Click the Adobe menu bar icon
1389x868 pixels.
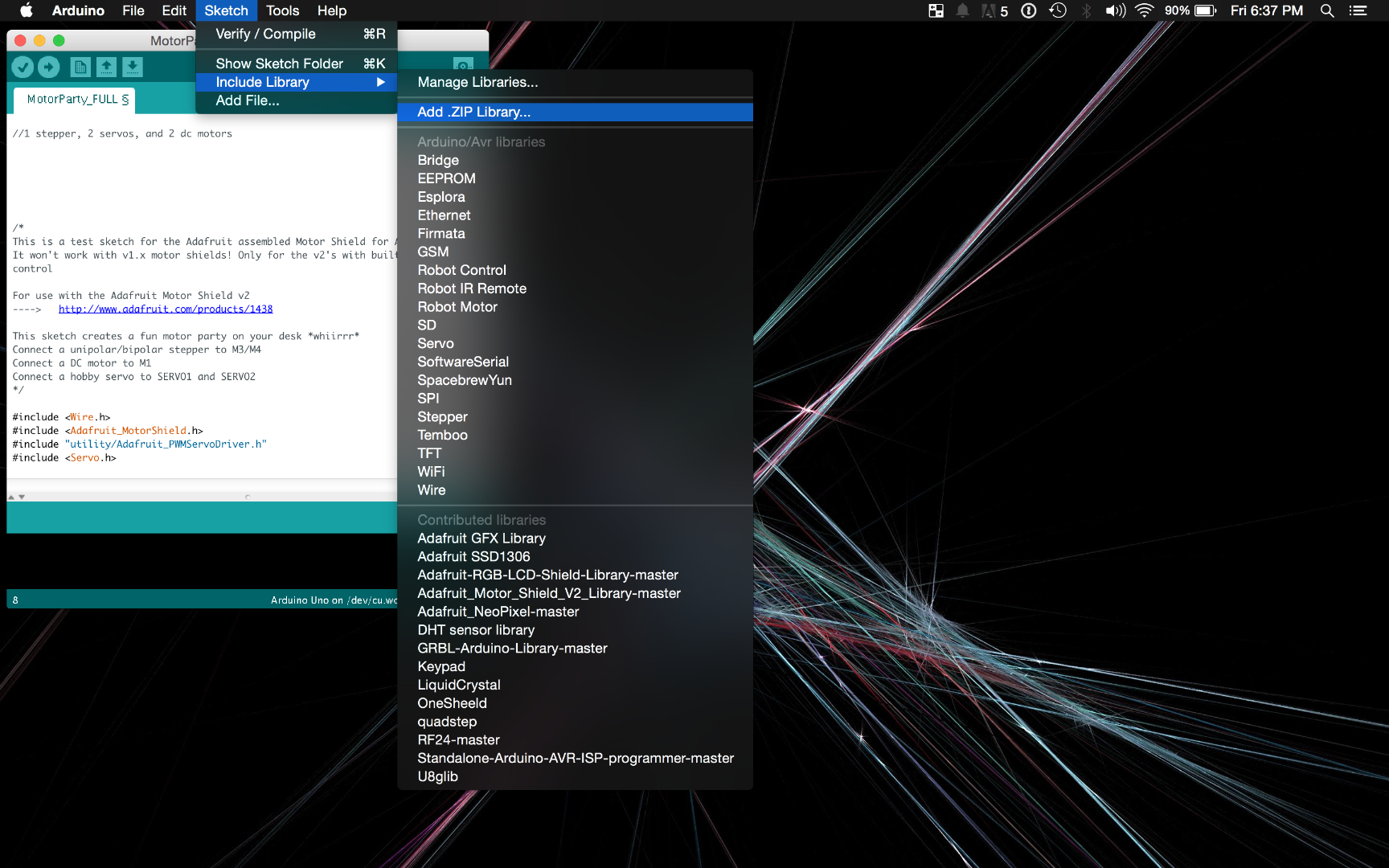(995, 10)
